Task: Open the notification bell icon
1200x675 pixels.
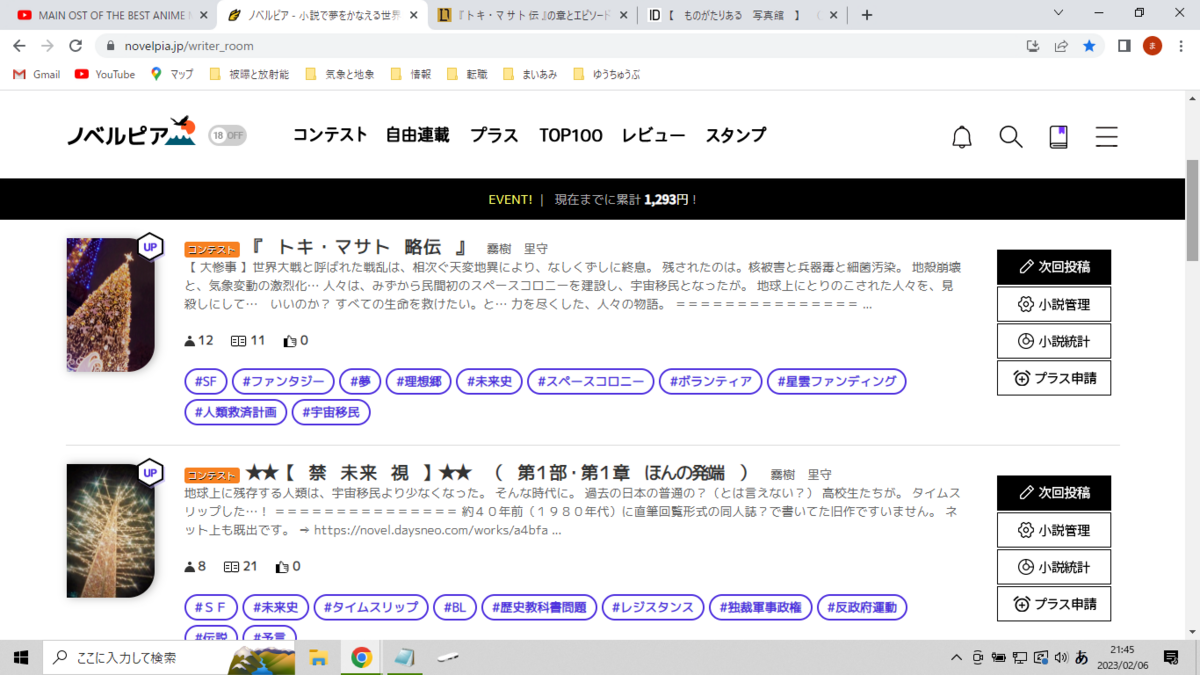Action: (961, 137)
